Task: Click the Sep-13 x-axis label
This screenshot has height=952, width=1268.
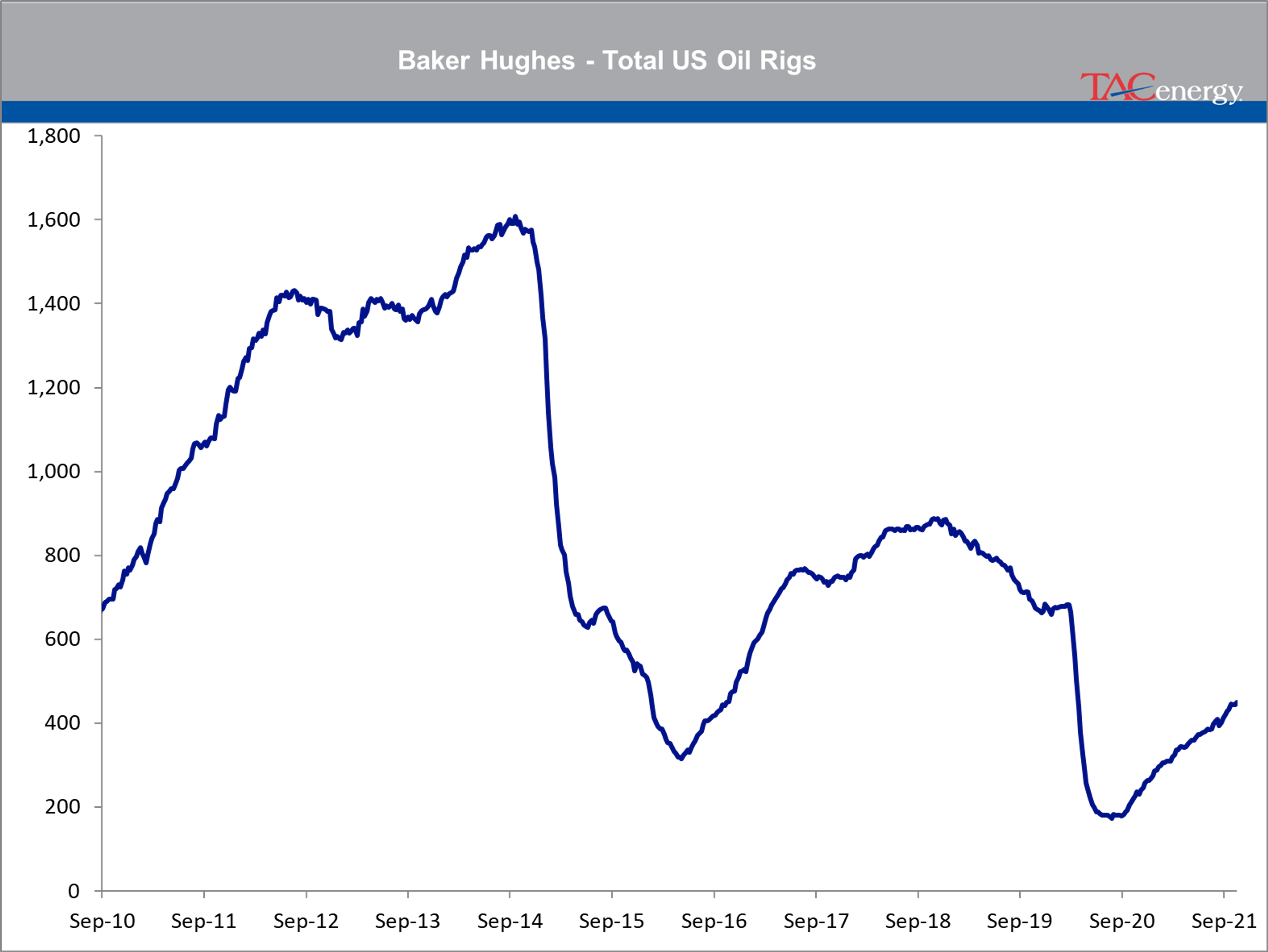Action: click(x=407, y=921)
